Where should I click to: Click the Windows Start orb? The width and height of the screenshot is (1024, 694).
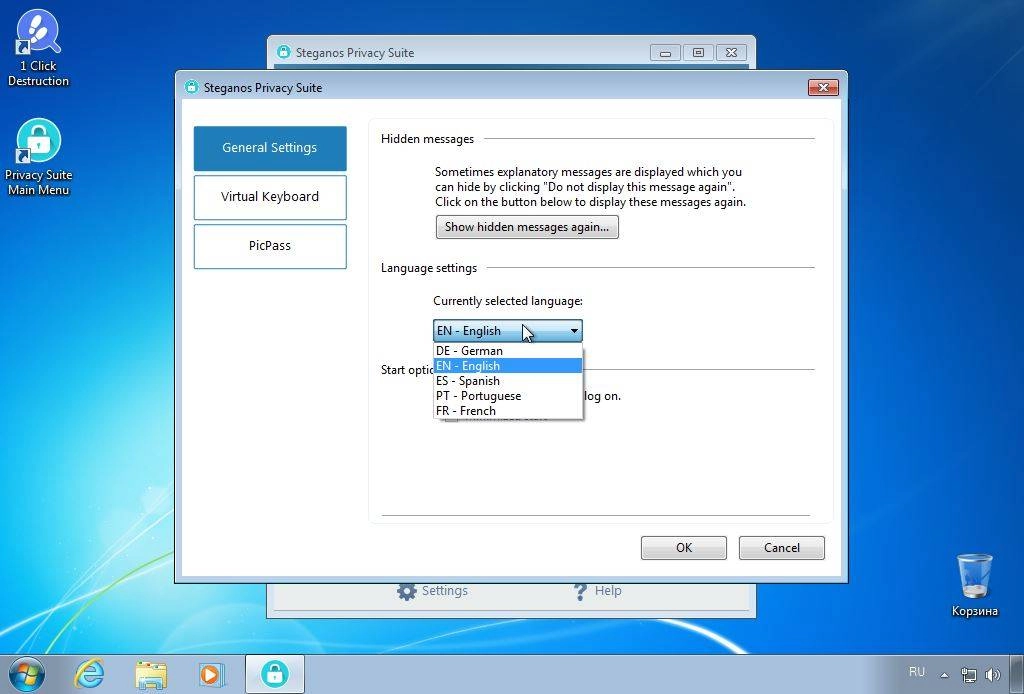(x=27, y=674)
